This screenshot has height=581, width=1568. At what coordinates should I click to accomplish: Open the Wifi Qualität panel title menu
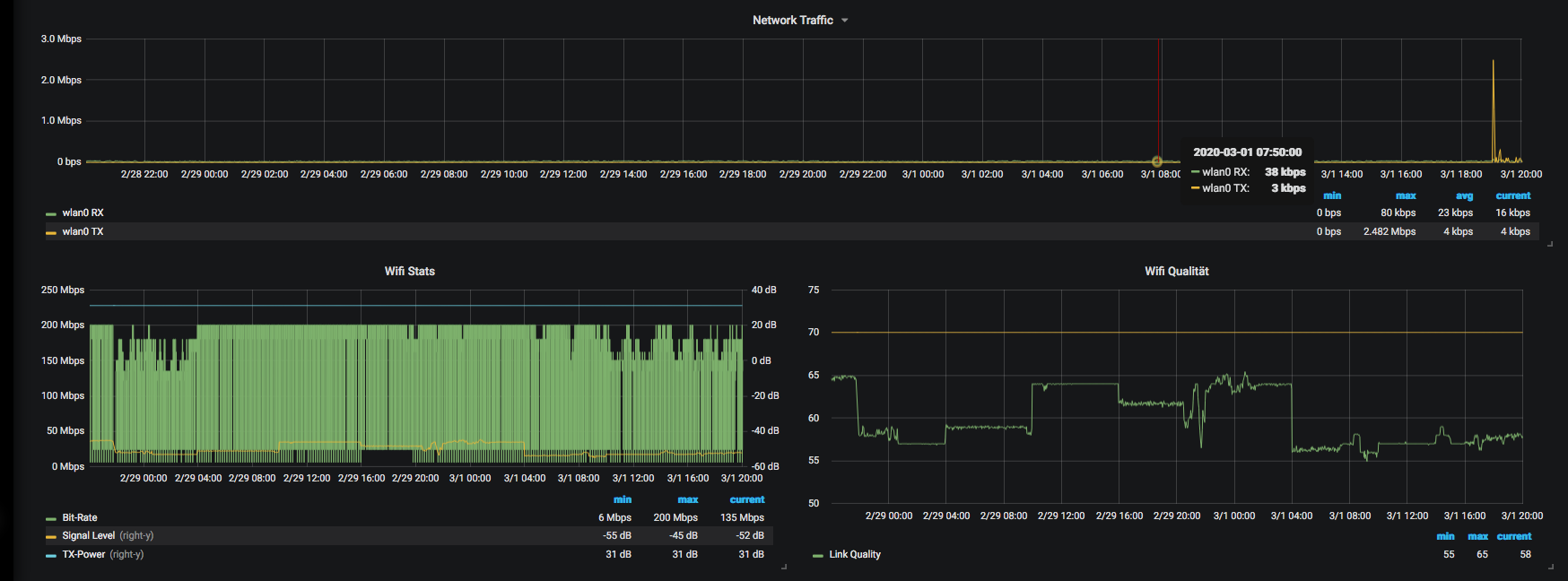[x=1176, y=271]
